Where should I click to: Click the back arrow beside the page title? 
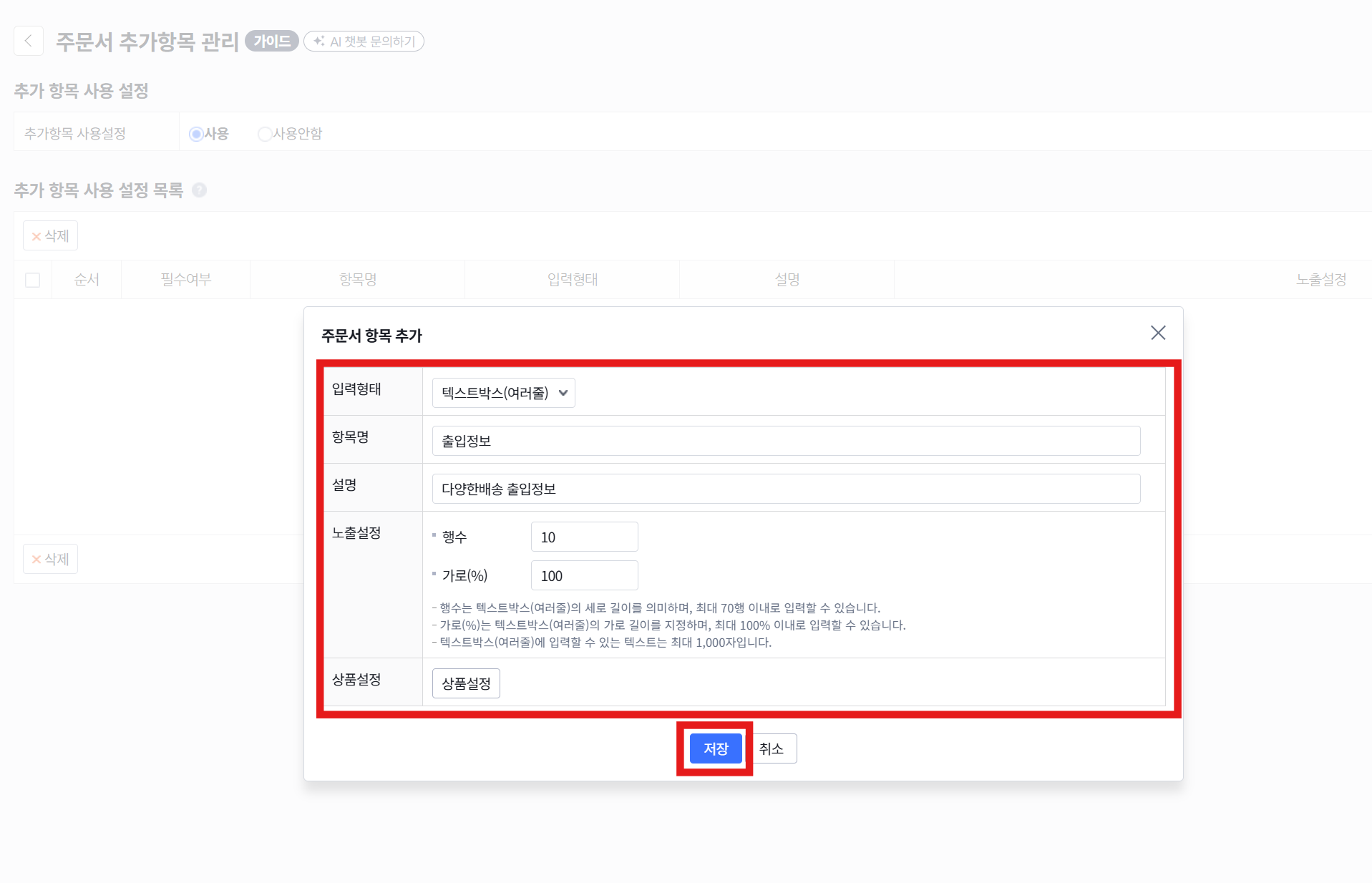(x=29, y=41)
